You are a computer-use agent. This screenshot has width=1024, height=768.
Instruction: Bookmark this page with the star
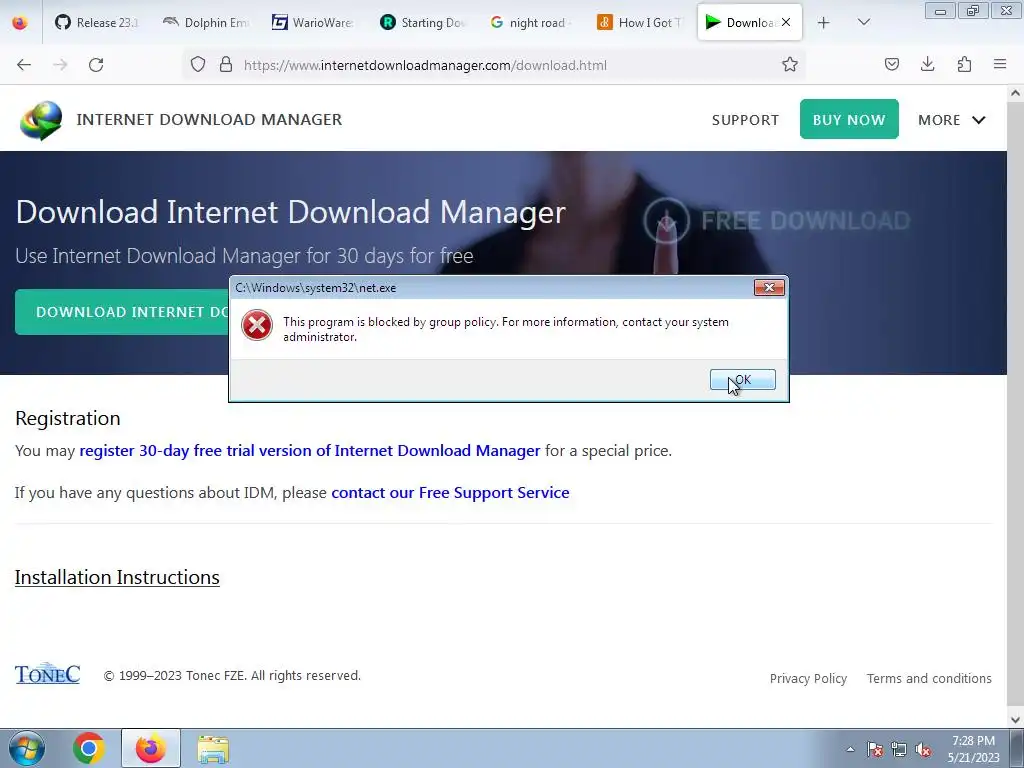point(790,65)
